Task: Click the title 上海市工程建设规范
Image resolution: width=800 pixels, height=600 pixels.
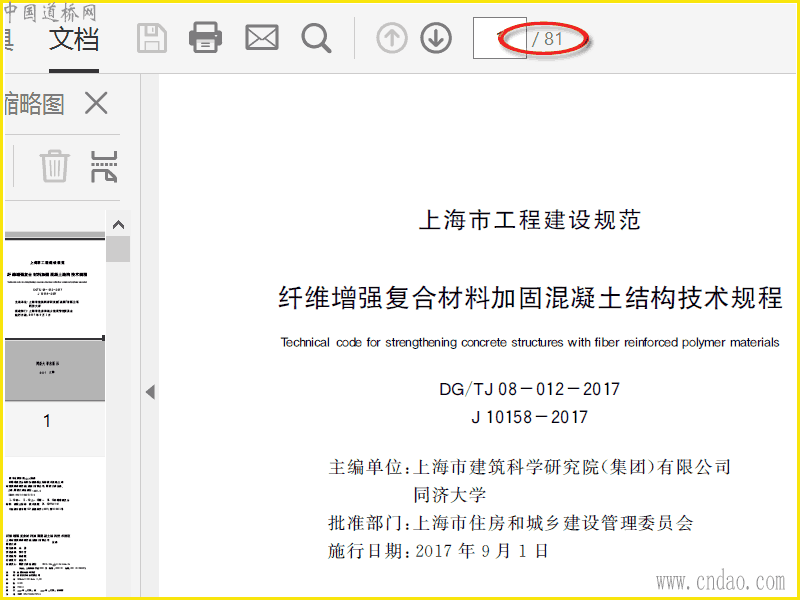Action: pos(530,220)
